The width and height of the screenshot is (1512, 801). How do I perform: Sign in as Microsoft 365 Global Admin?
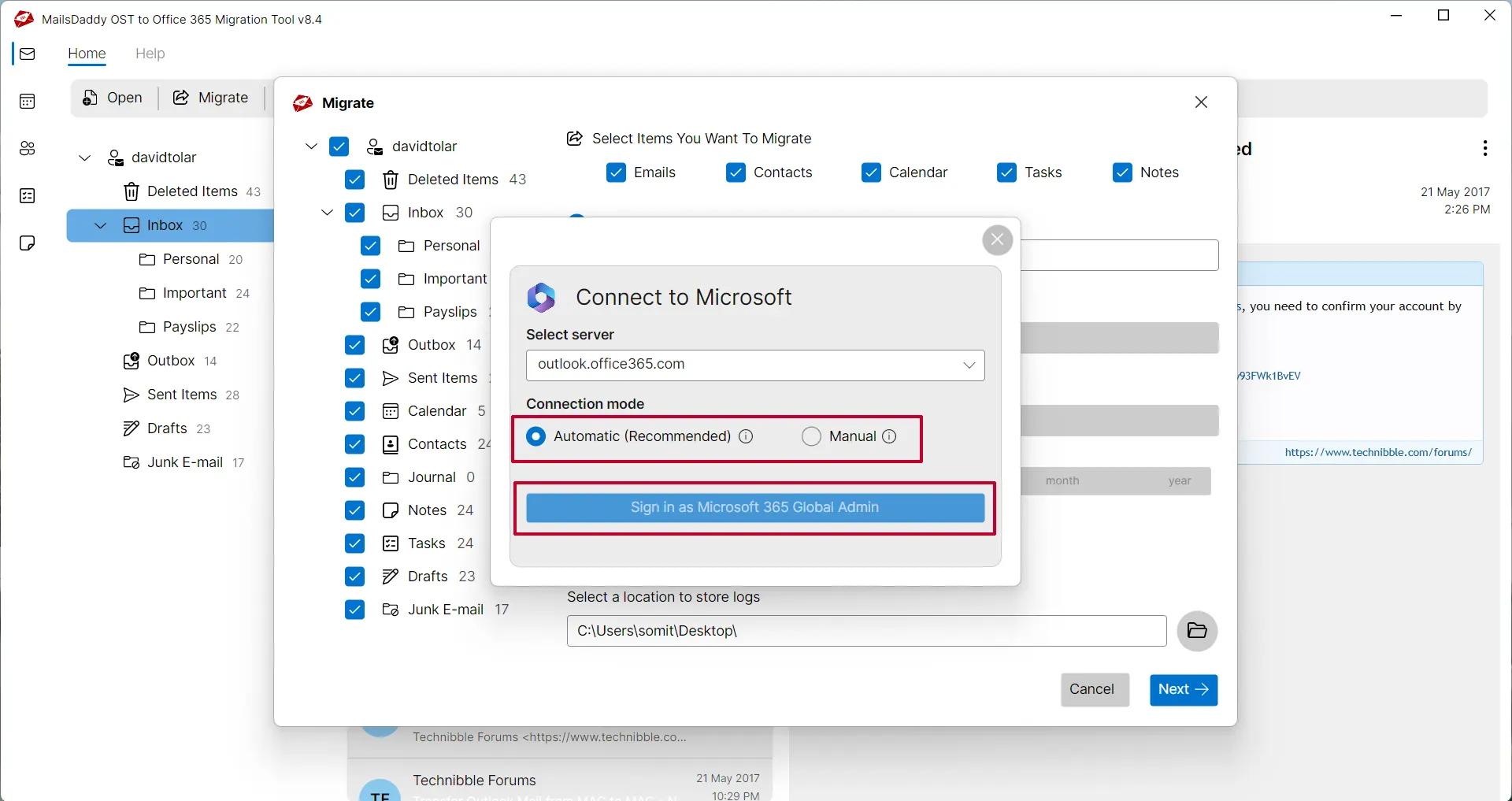tap(755, 508)
